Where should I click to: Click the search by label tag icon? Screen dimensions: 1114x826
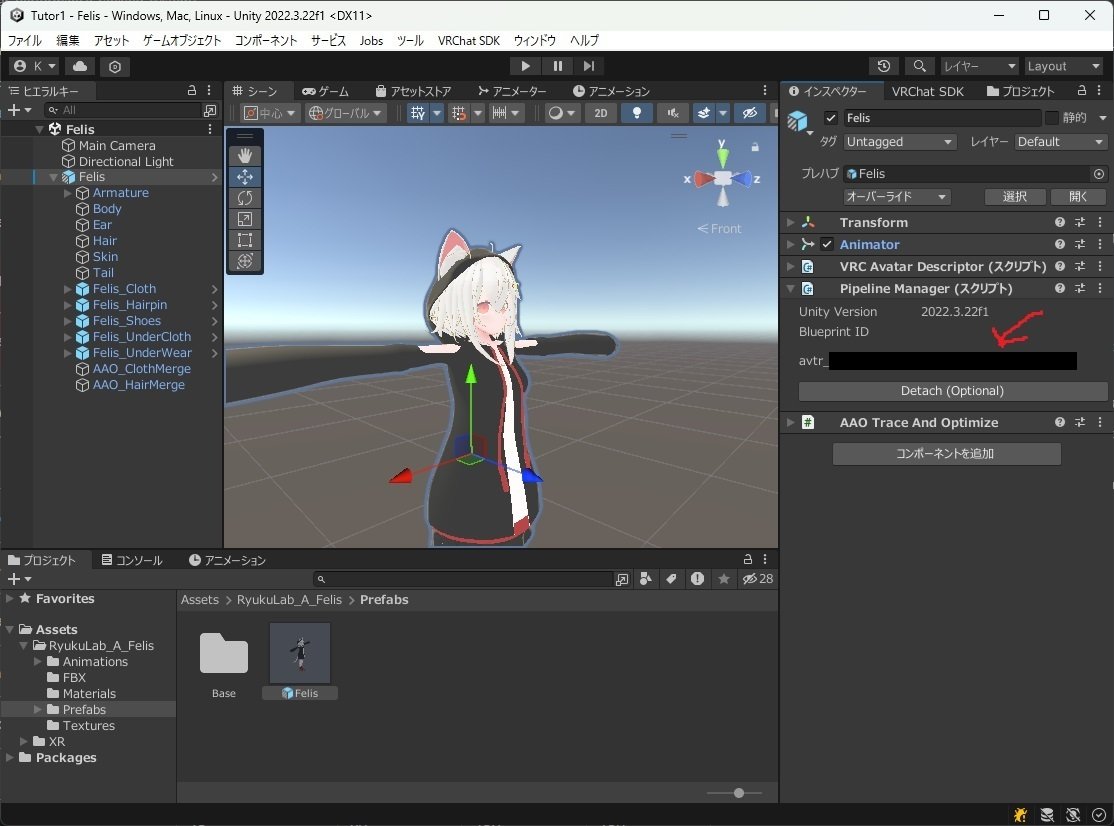click(671, 580)
